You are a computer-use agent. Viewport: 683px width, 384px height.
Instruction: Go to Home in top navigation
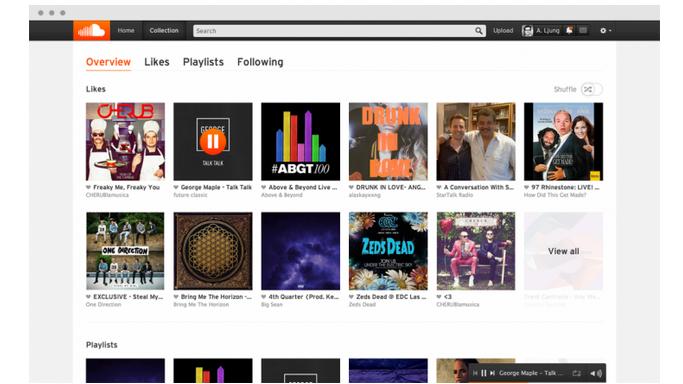point(126,30)
